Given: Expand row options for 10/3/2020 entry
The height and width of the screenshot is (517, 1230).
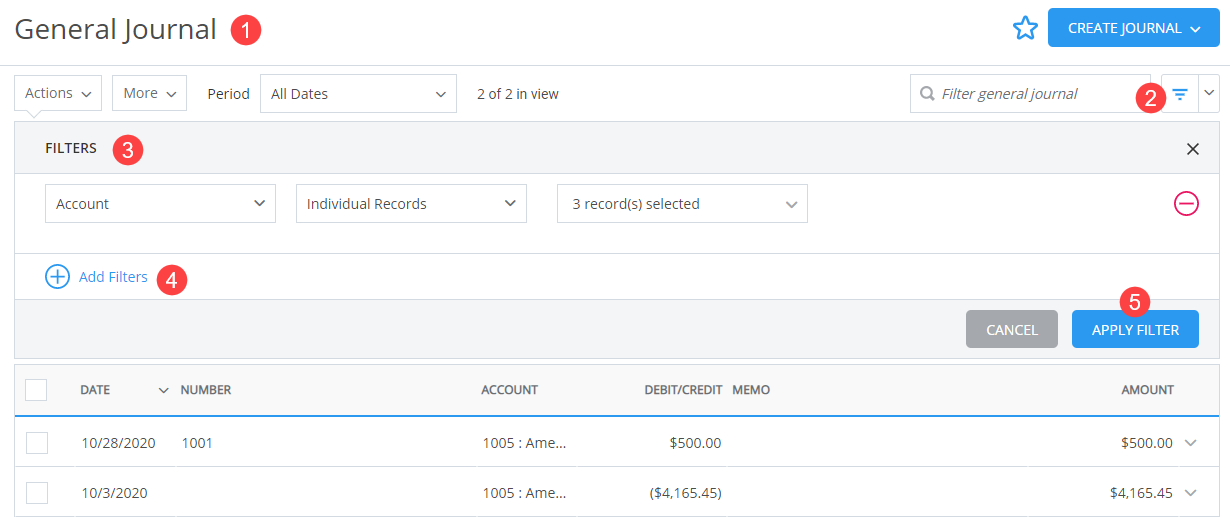Looking at the screenshot, I should pos(1190,492).
